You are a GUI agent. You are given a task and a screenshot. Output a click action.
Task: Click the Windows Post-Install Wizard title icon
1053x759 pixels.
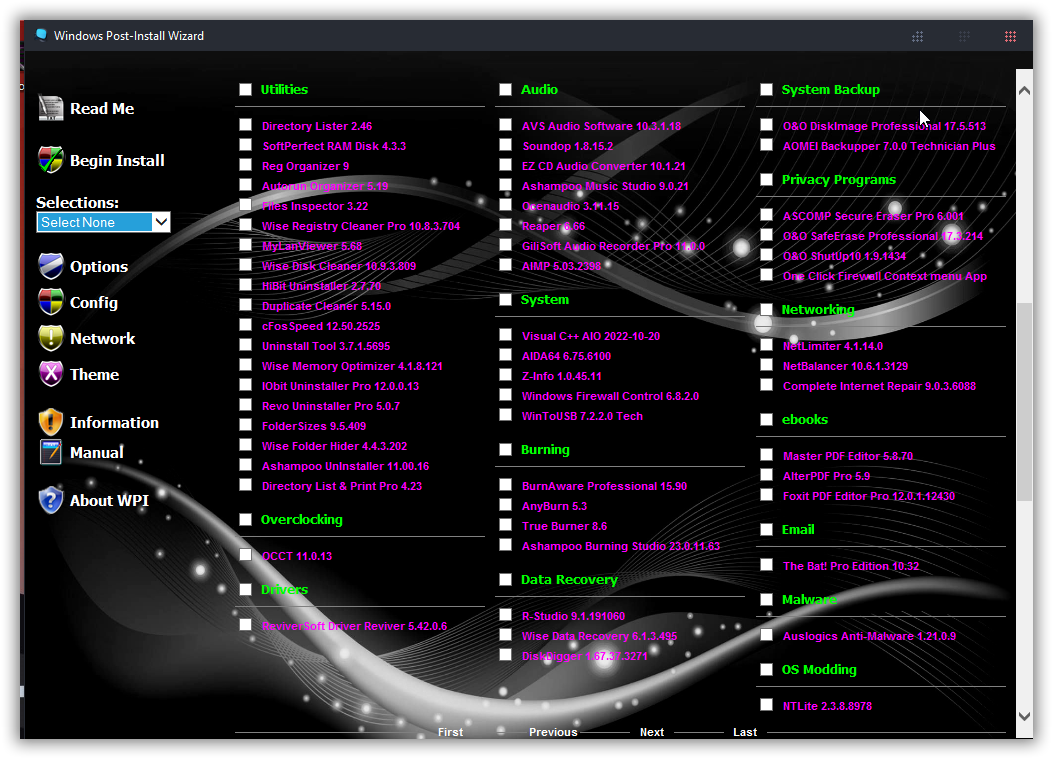[x=42, y=35]
